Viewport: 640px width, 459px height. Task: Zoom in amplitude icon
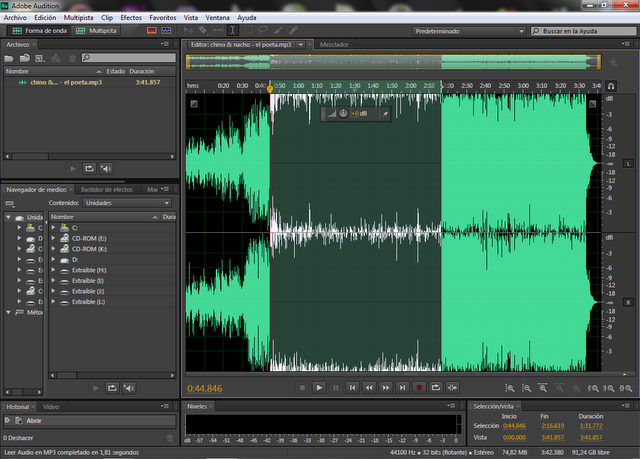[510, 388]
